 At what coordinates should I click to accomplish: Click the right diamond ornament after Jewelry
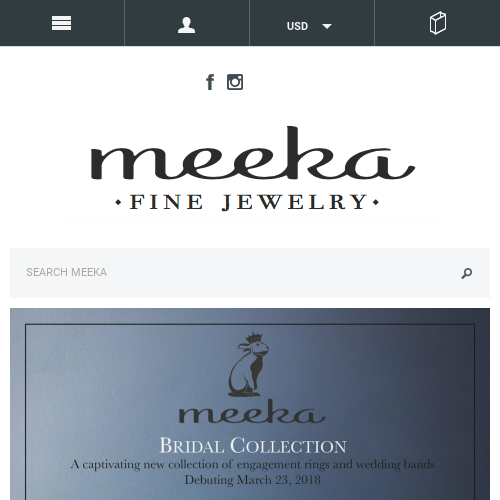coord(376,202)
